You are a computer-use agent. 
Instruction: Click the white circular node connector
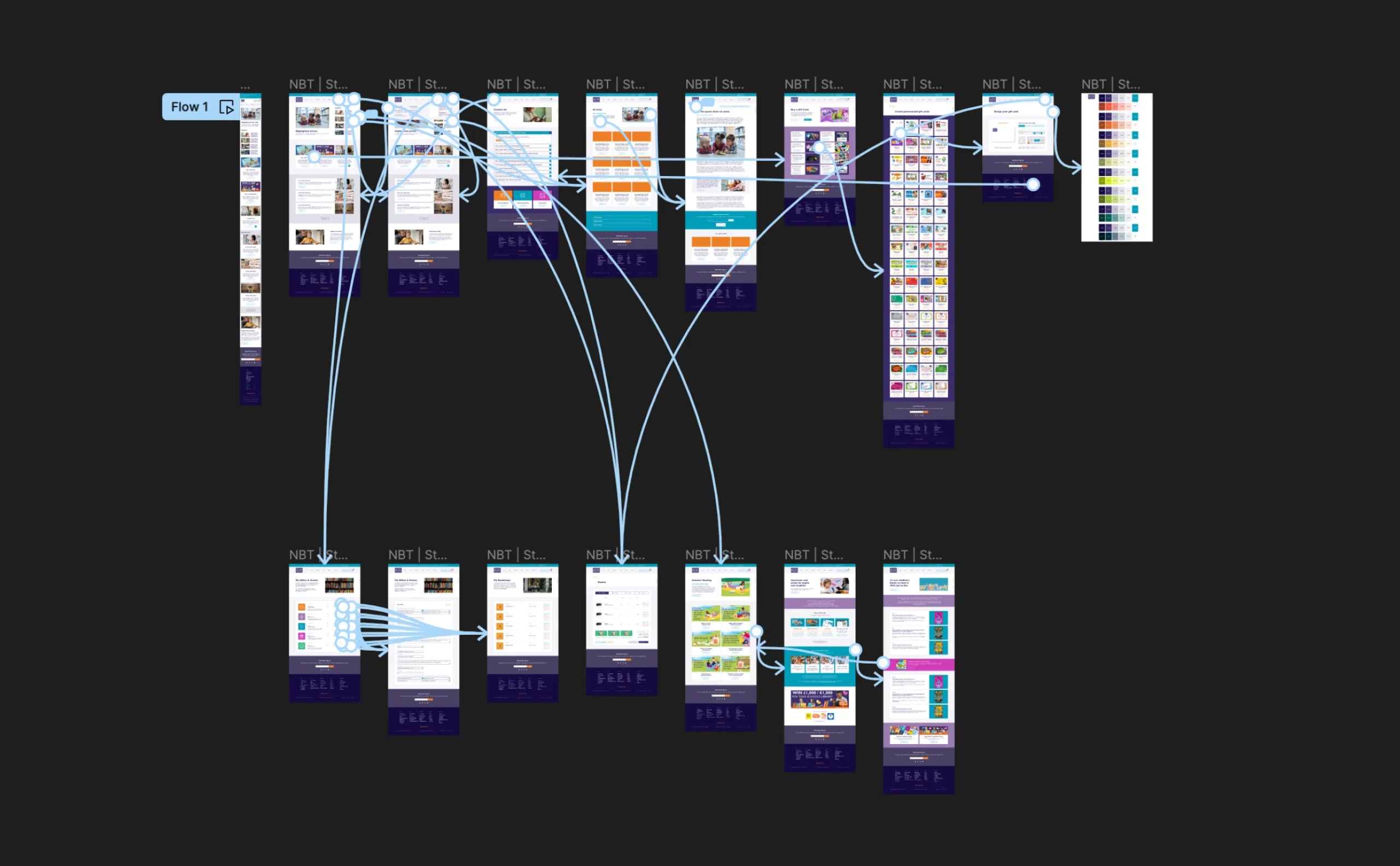coord(1034,184)
